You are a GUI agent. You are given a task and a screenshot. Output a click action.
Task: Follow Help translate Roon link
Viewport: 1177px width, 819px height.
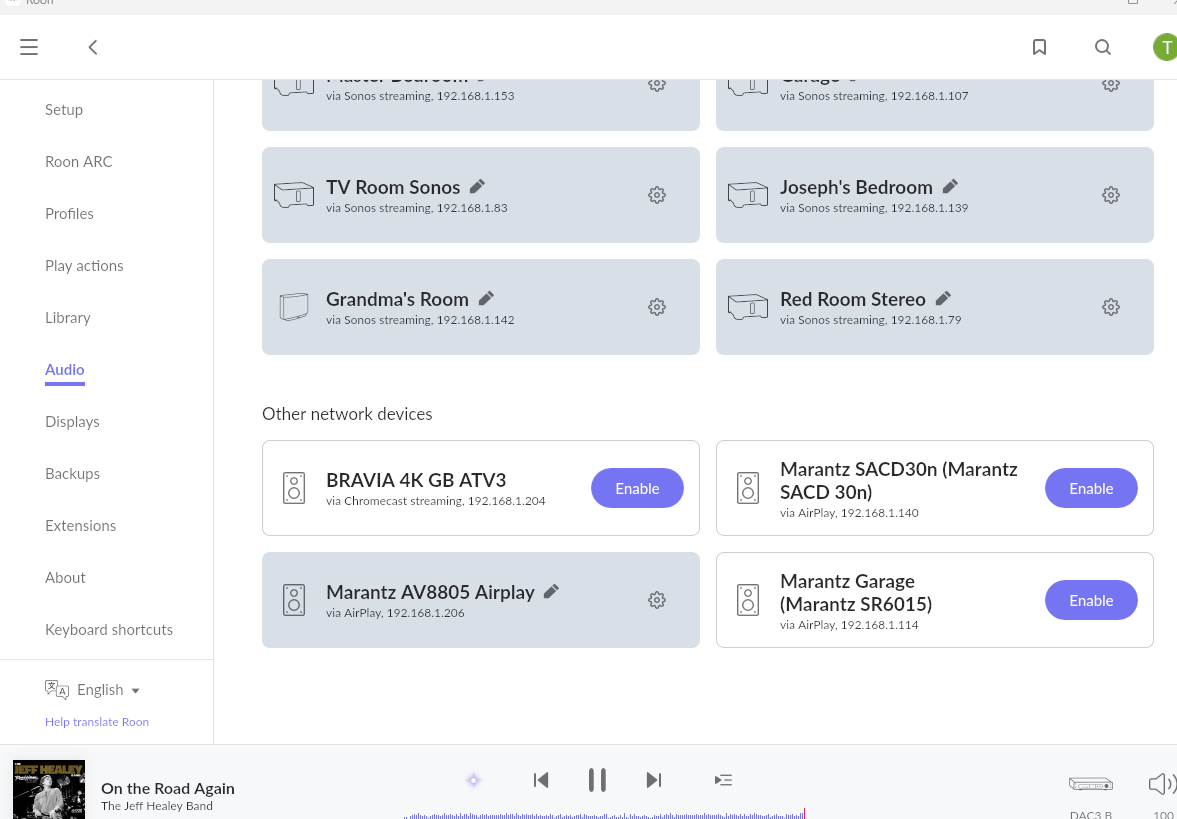[x=97, y=722]
